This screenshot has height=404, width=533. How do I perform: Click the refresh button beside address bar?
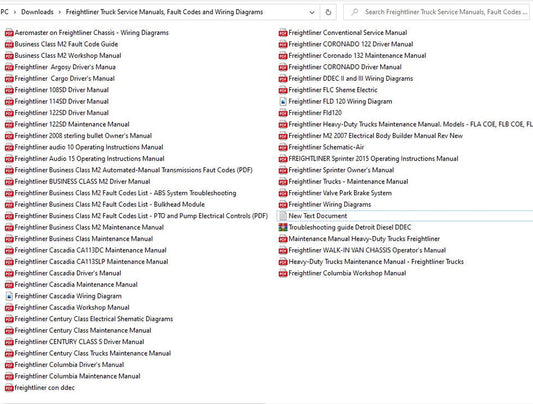pos(328,12)
